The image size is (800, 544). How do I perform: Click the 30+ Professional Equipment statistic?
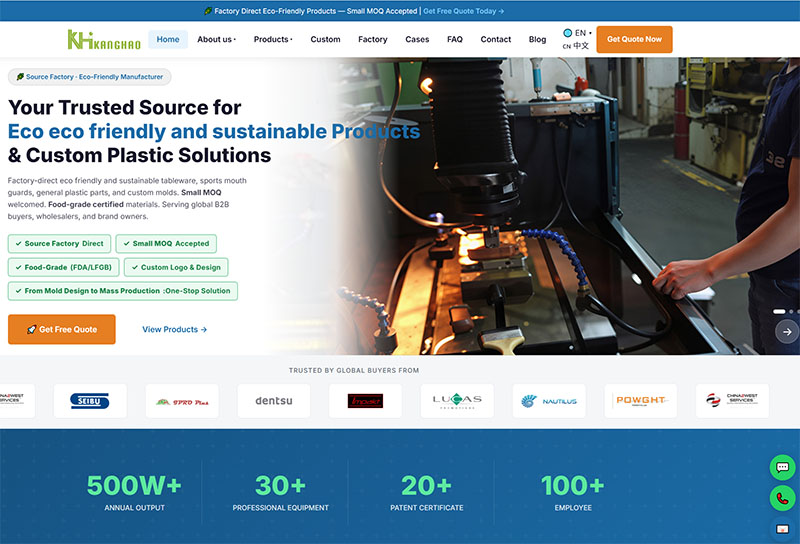click(281, 492)
